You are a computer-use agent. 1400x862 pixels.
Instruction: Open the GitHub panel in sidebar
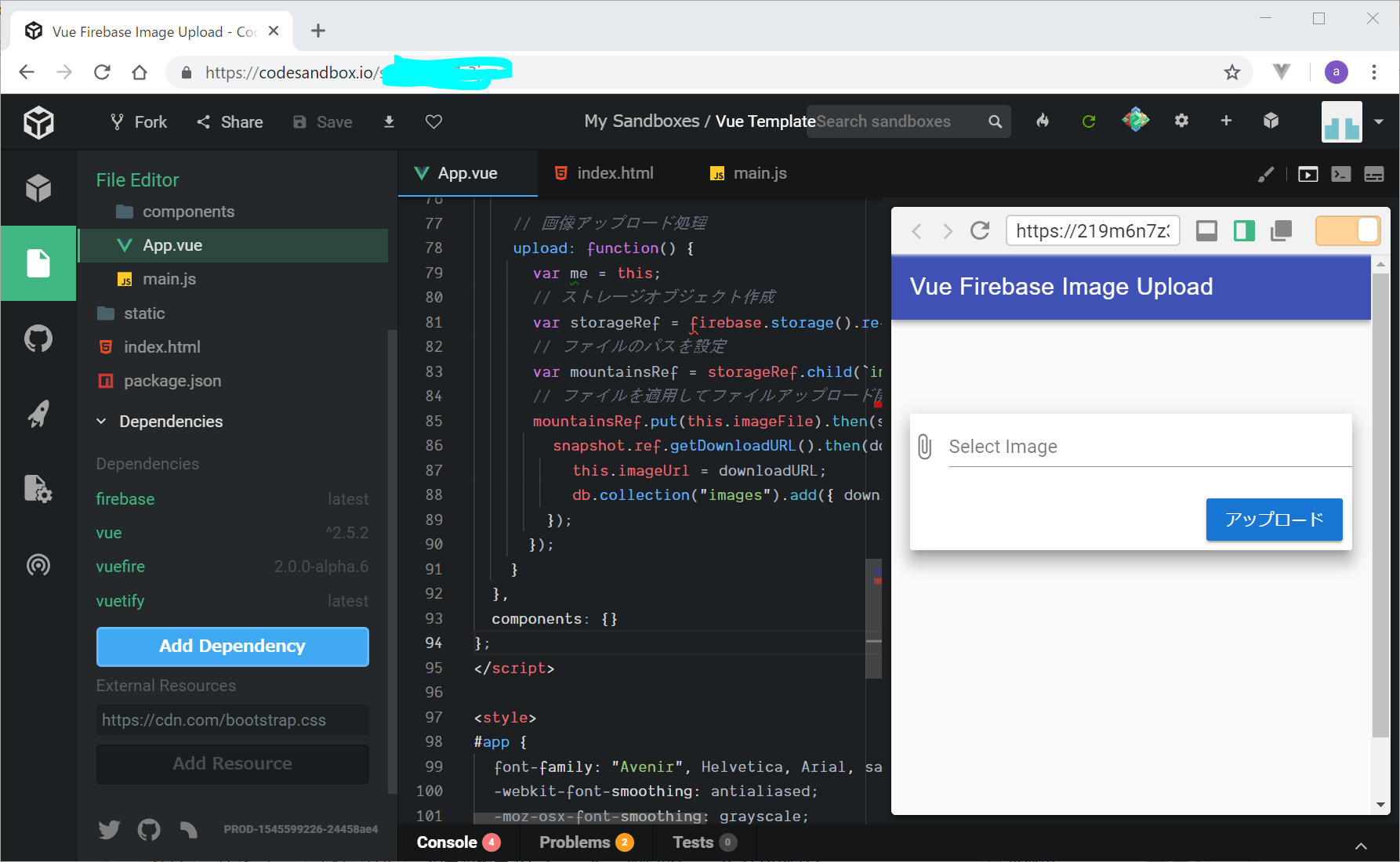point(38,339)
